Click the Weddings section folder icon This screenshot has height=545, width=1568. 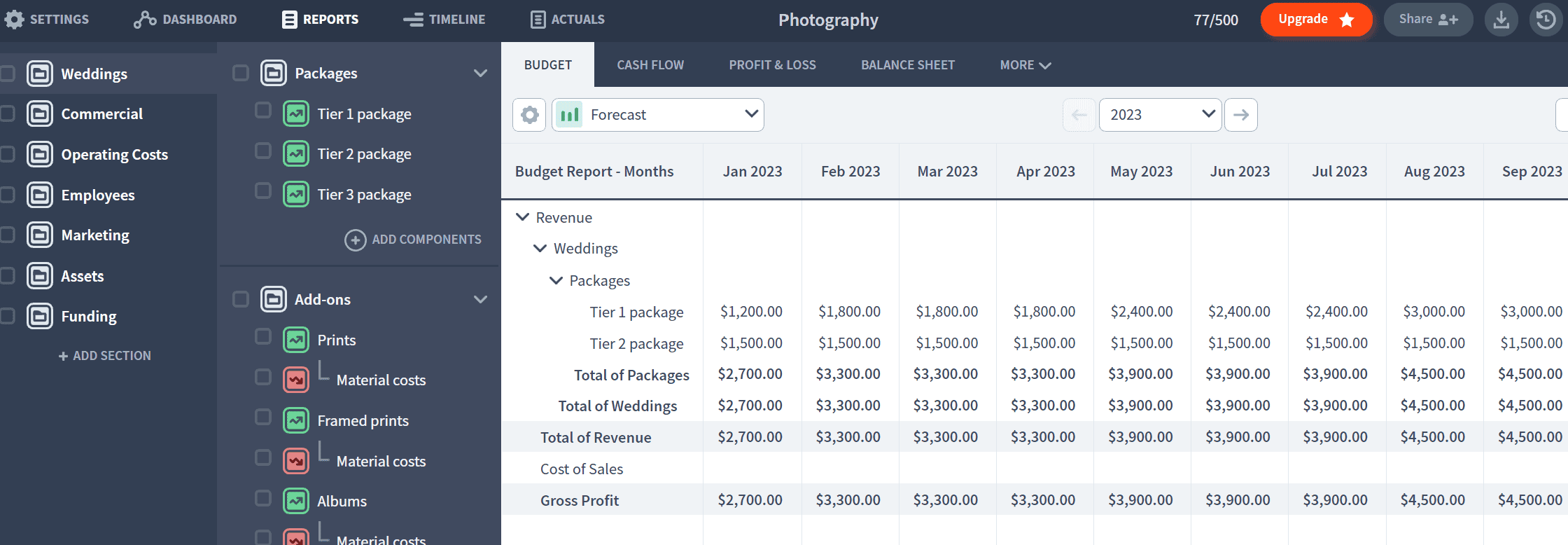[x=40, y=74]
